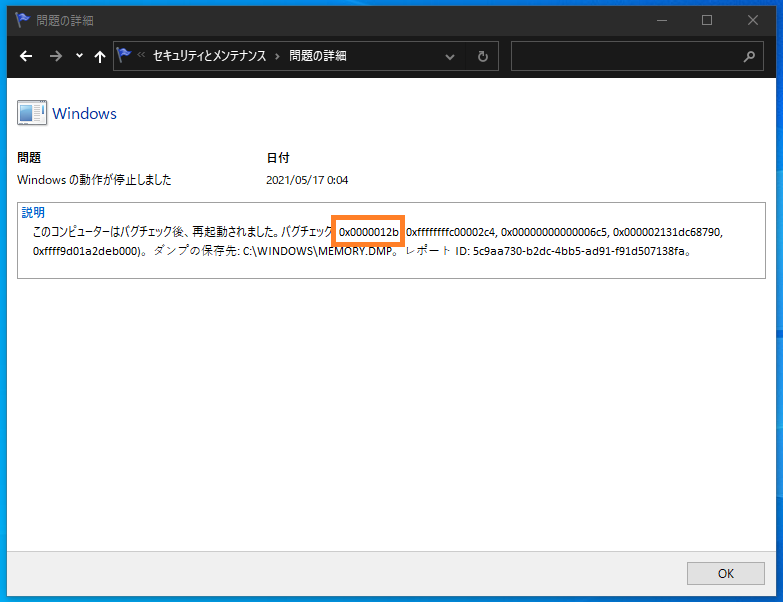Click the 問題 column label
The width and height of the screenshot is (783, 602).
pos(29,158)
